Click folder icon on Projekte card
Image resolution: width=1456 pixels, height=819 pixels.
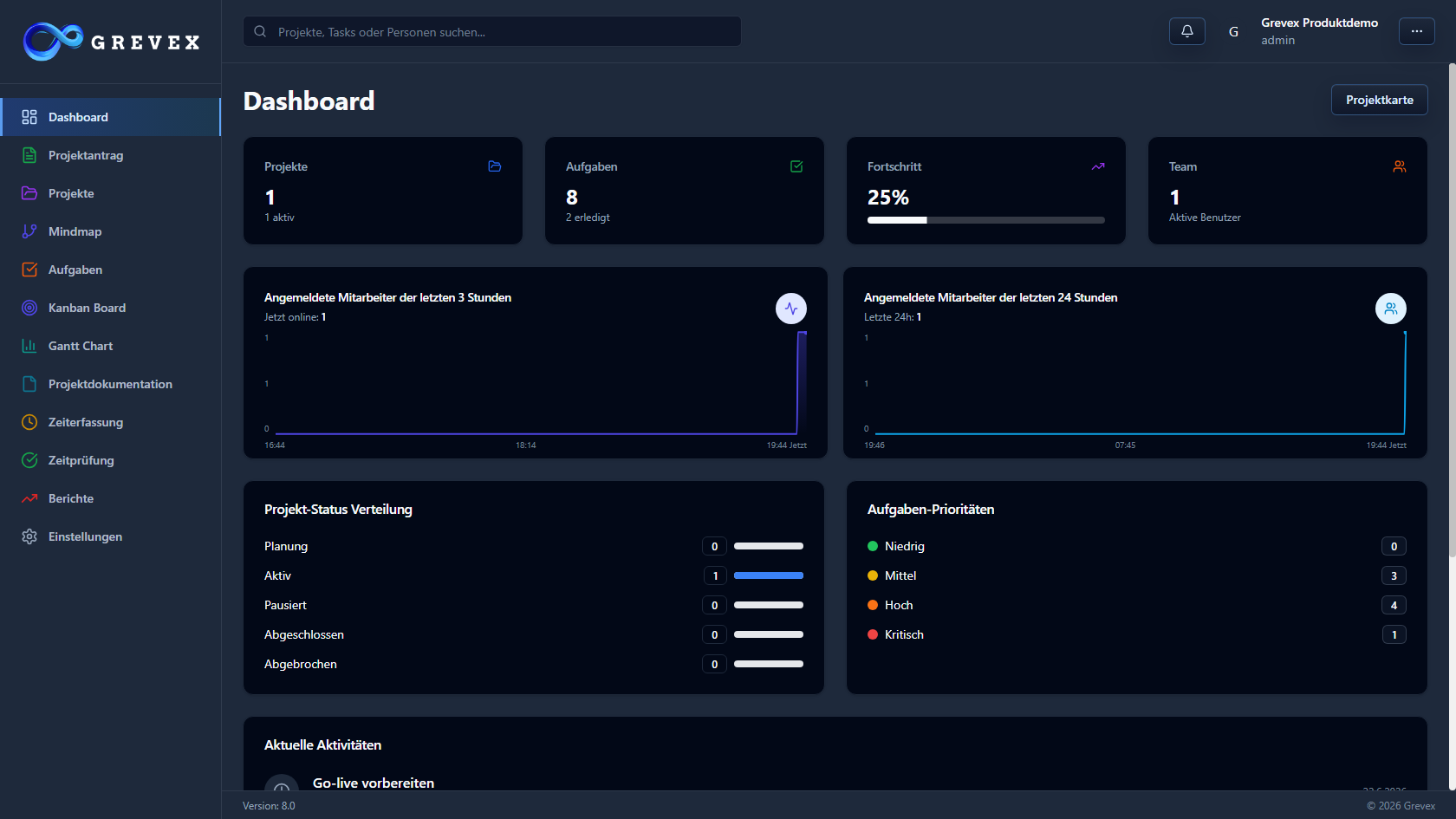pos(495,166)
